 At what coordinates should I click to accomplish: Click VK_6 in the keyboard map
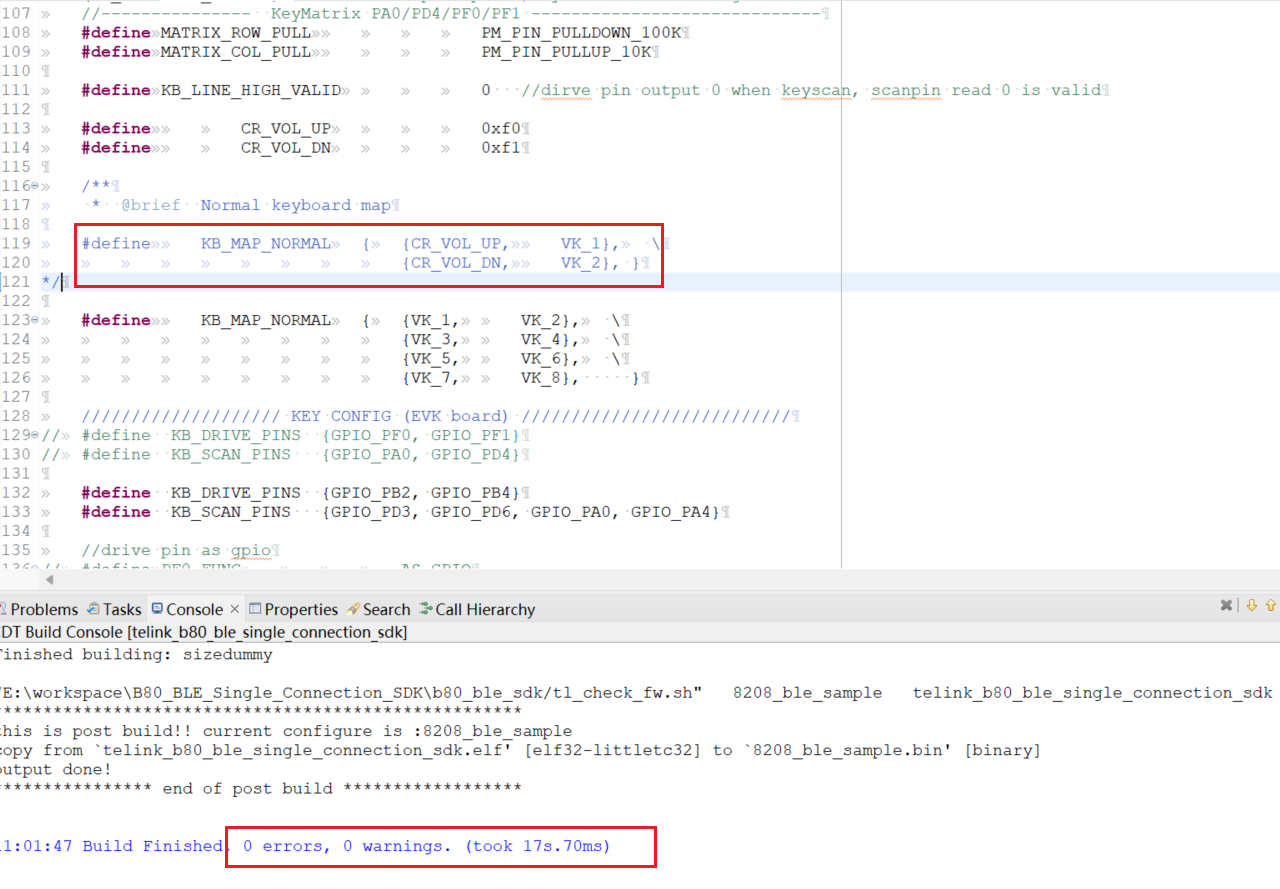(541, 358)
